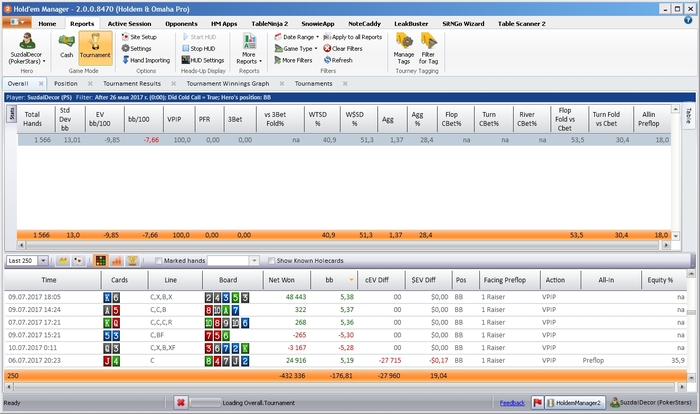Click the Stop HUD button
The height and width of the screenshot is (414, 700).
point(199,49)
